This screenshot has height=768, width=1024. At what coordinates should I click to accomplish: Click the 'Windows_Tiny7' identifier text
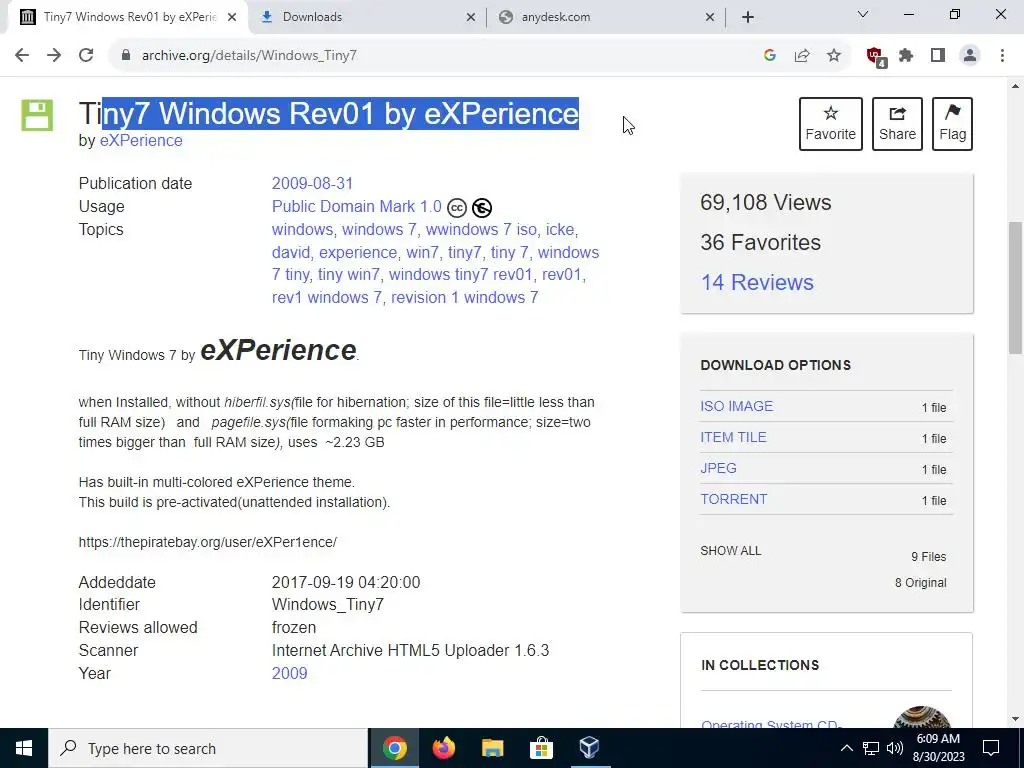(328, 605)
